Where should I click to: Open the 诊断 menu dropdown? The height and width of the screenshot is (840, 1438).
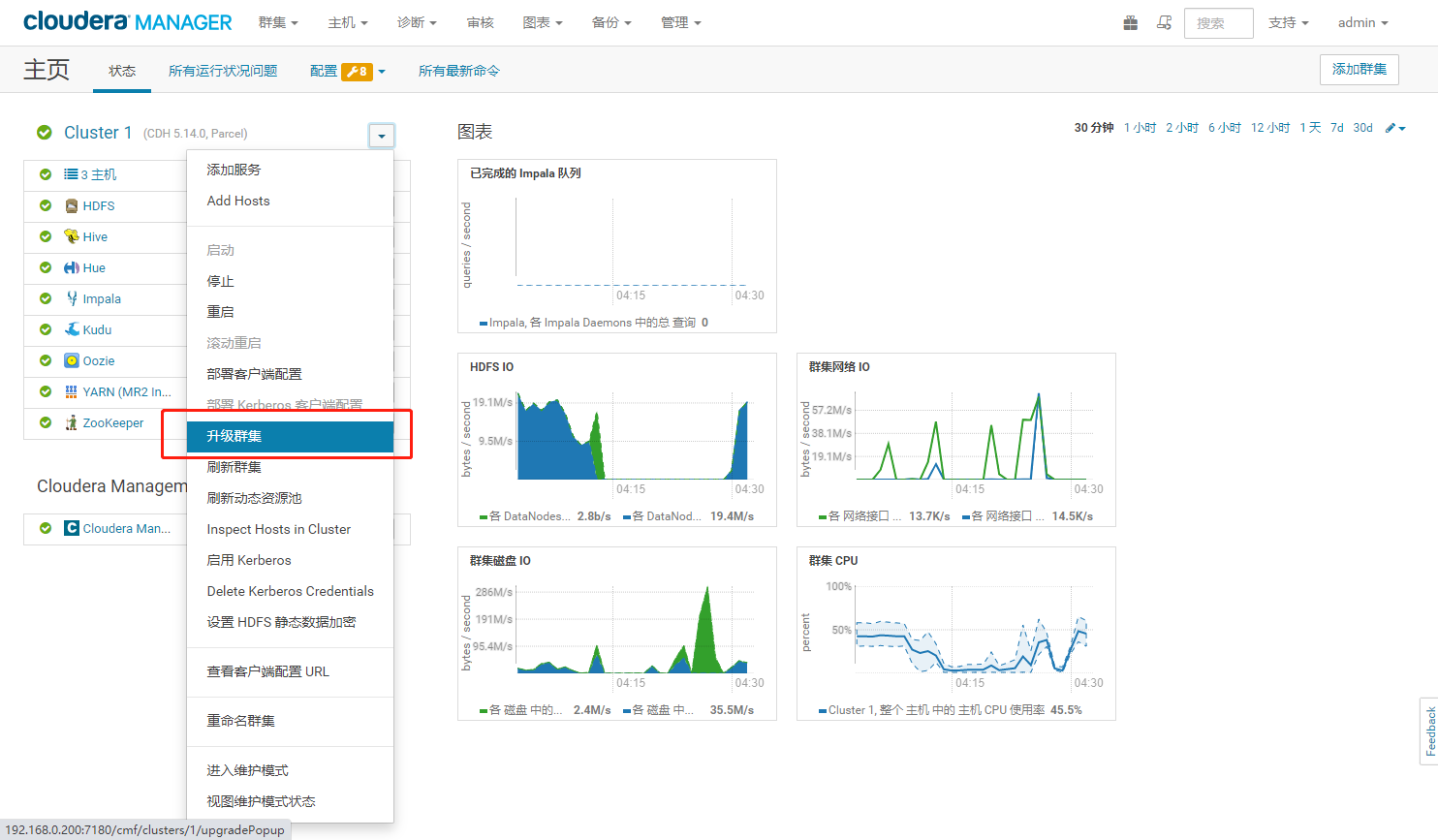pos(417,22)
